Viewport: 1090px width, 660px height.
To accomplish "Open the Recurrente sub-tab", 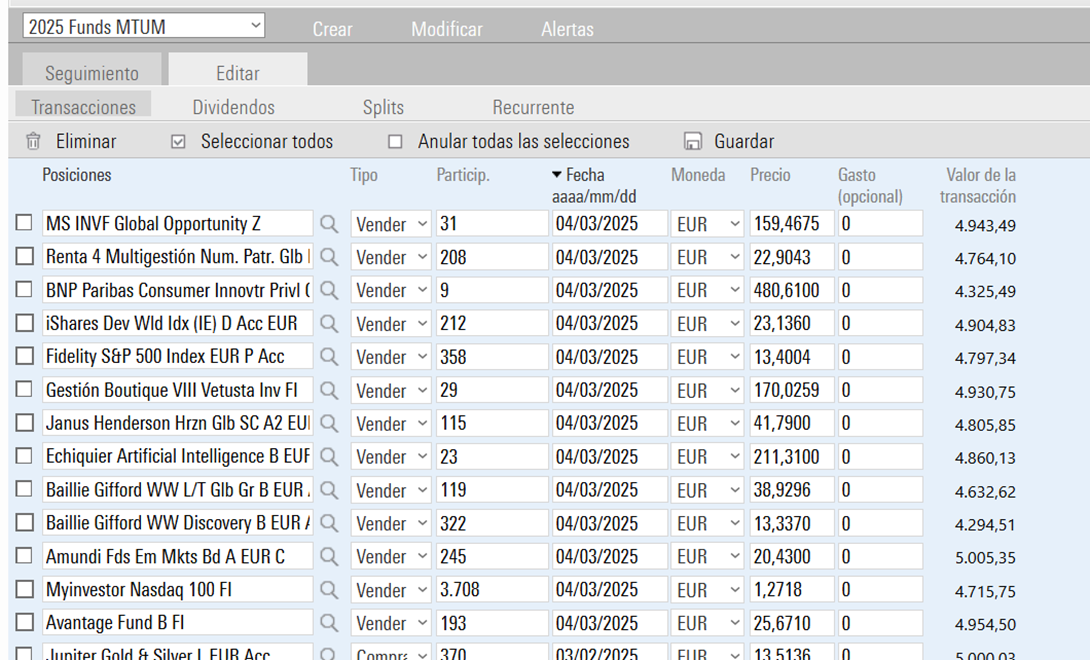I will coord(533,107).
